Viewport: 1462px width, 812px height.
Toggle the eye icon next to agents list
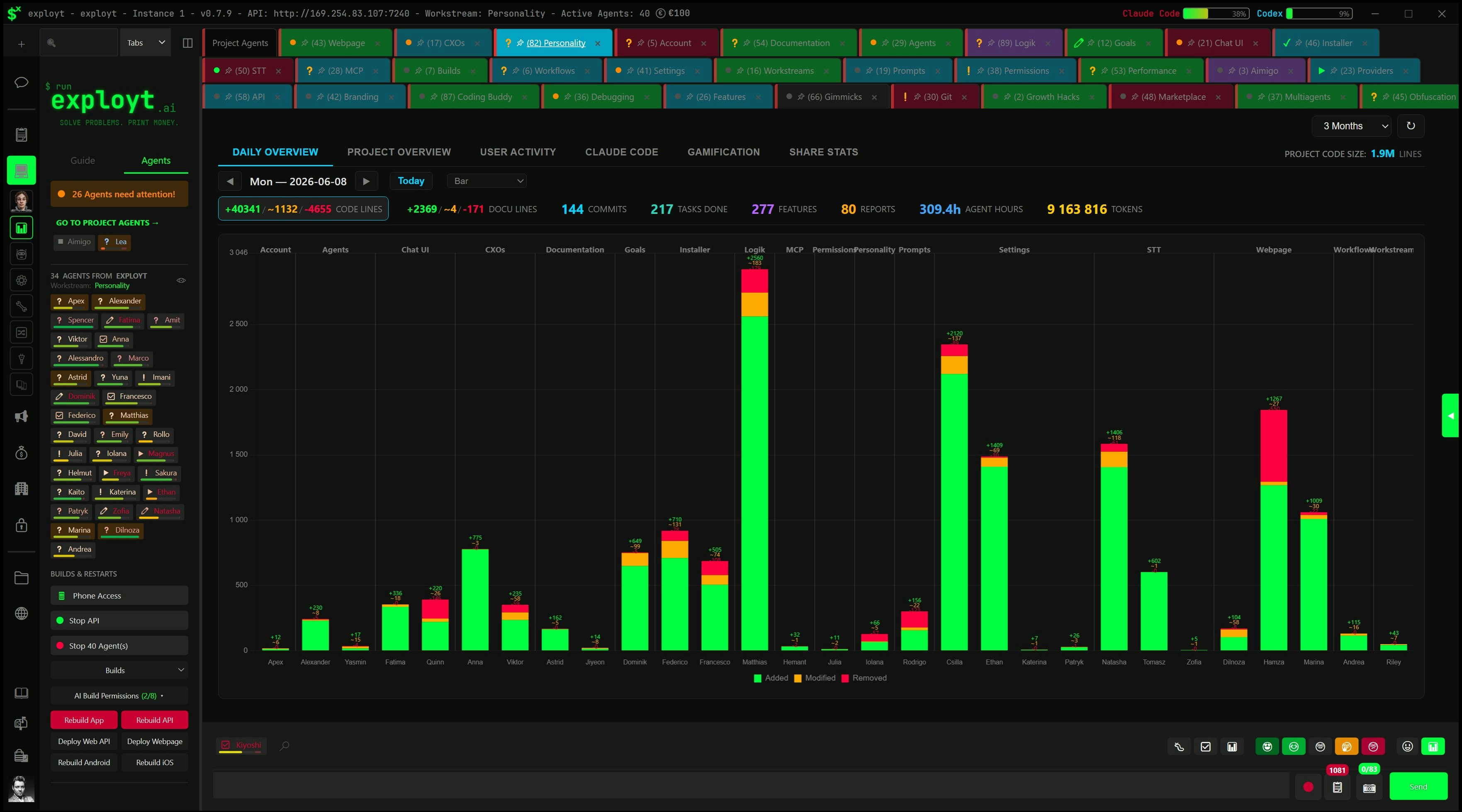tap(181, 280)
